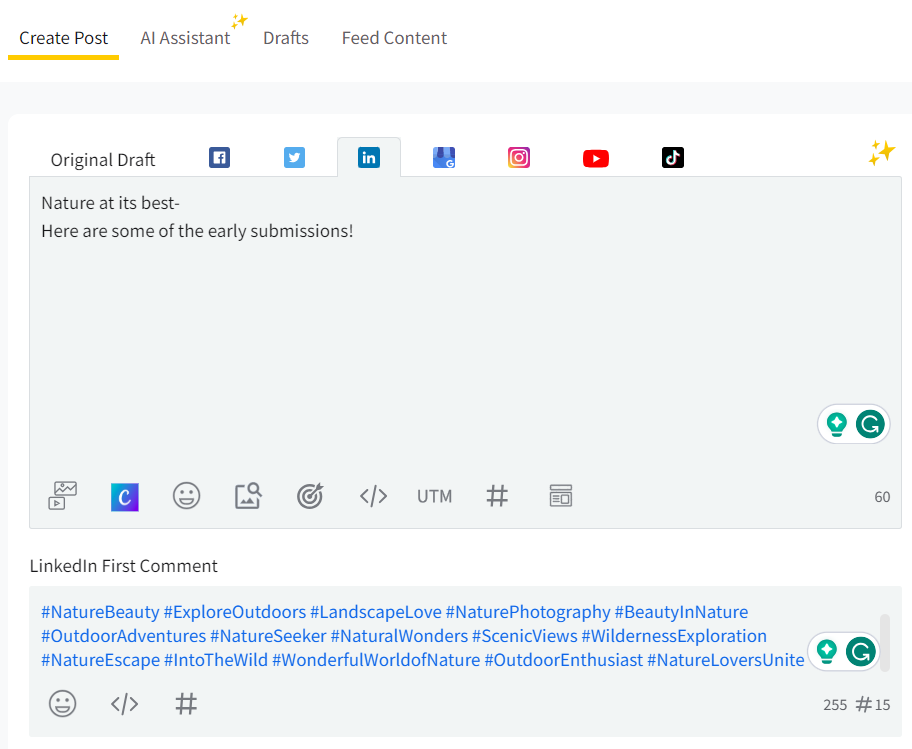Click the Grammarly icon in the post editor
This screenshot has width=912, height=749.
click(x=871, y=425)
